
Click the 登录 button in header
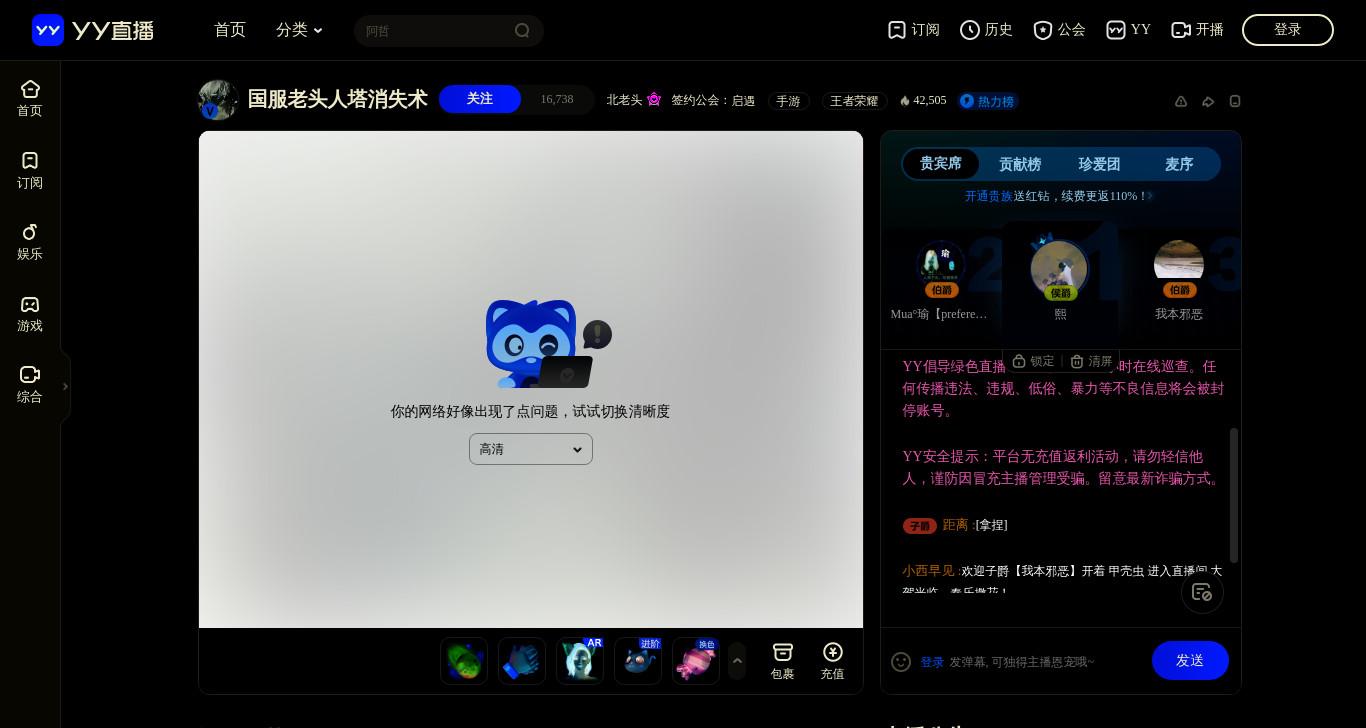[1288, 30]
